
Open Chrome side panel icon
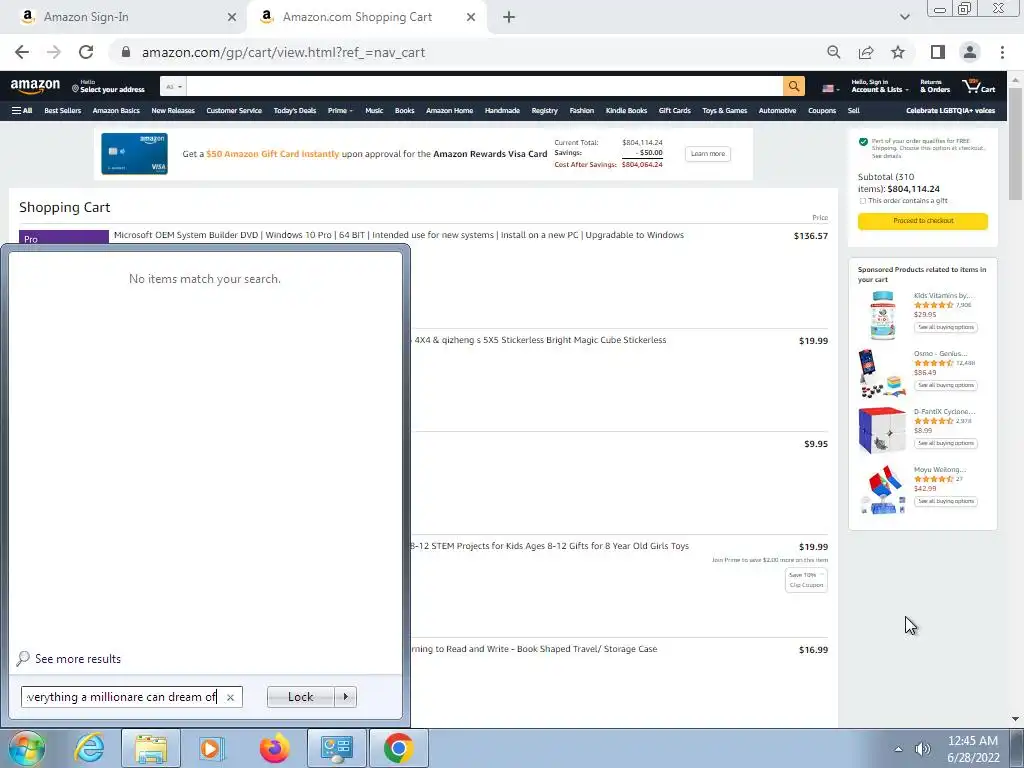pyautogui.click(x=938, y=52)
